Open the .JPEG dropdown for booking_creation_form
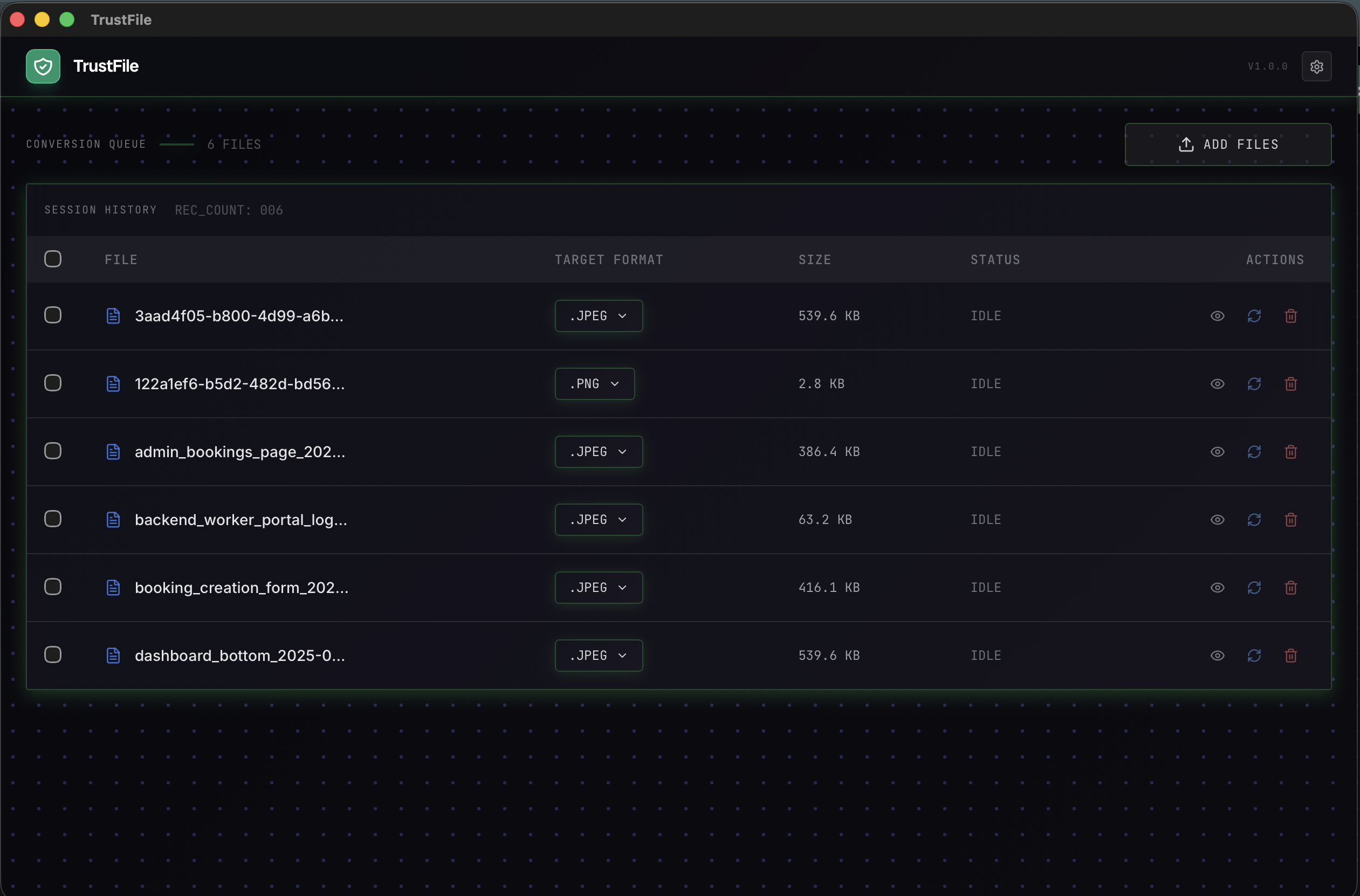 (598, 588)
